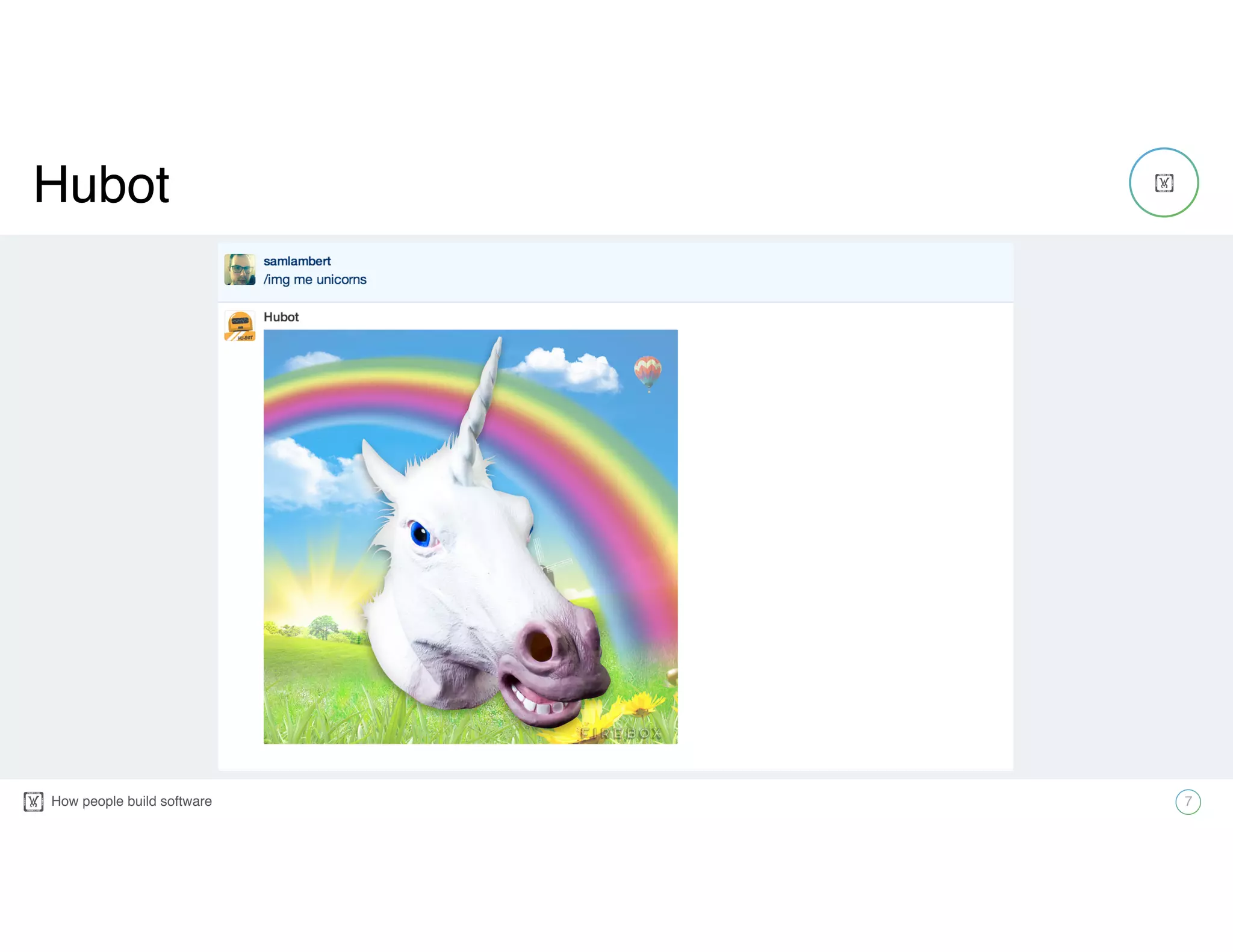Click the samlambert user avatar
This screenshot has height=952, width=1233.
(x=240, y=269)
